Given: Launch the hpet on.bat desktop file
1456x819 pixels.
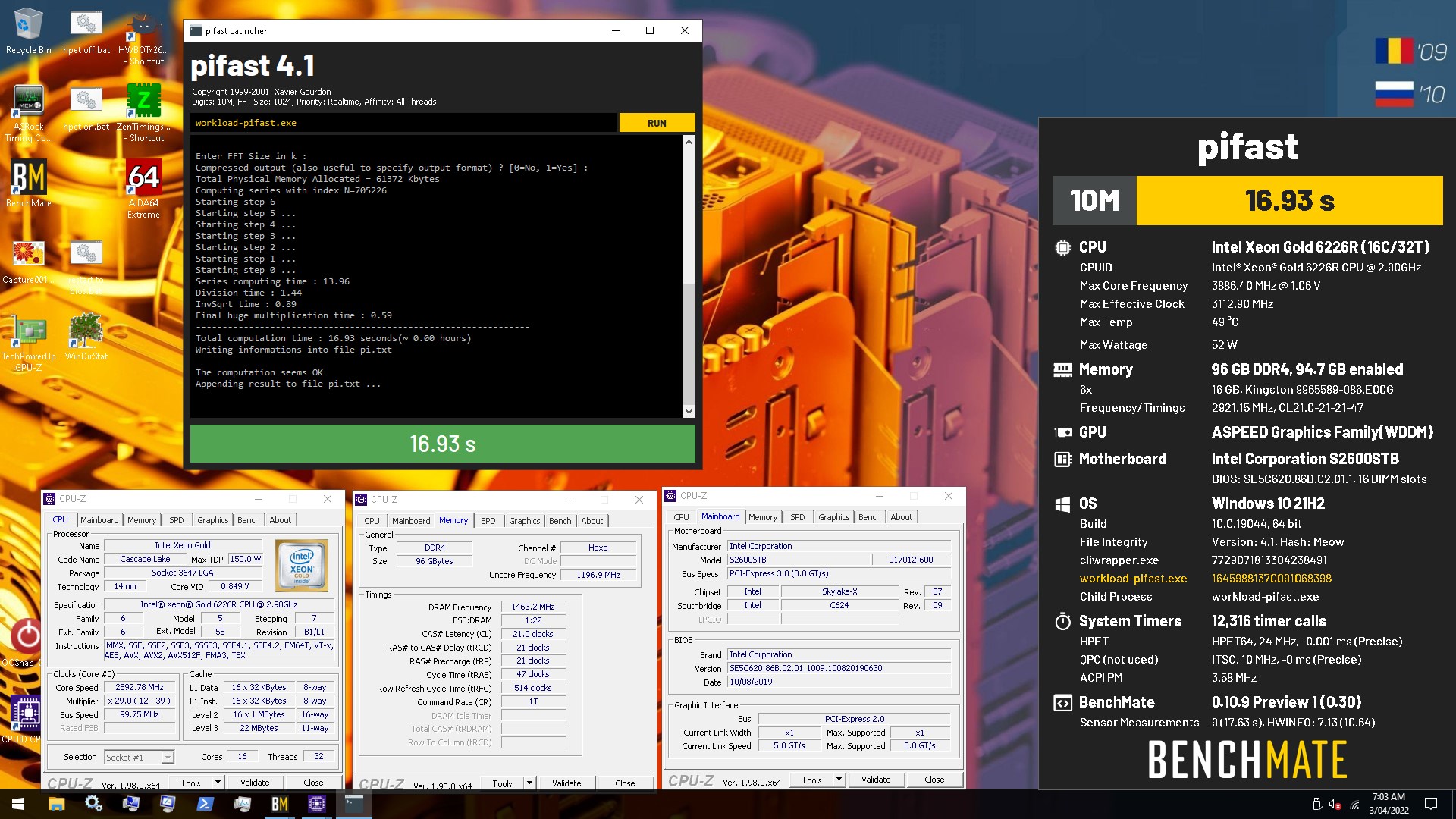Looking at the screenshot, I should click(x=86, y=107).
